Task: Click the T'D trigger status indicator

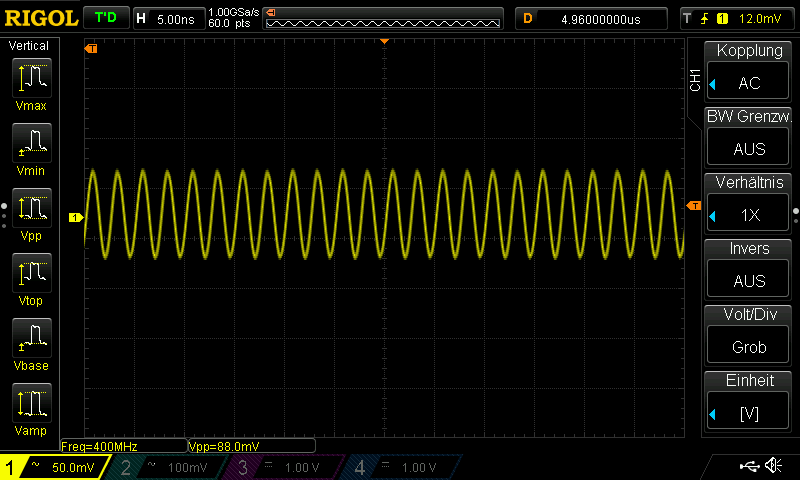Action: coord(106,18)
